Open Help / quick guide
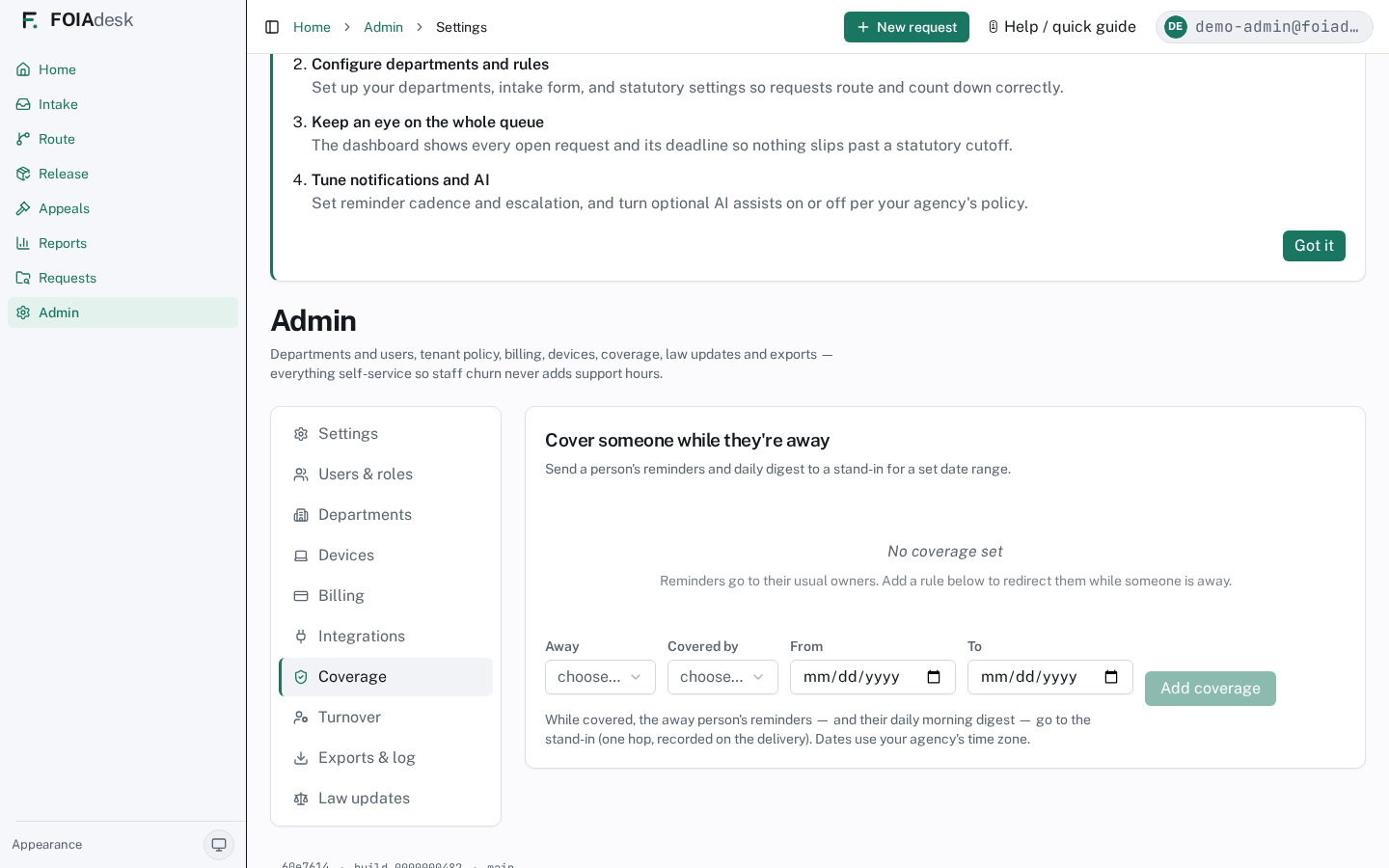Screen dimensions: 1389x868 [x=1062, y=27]
